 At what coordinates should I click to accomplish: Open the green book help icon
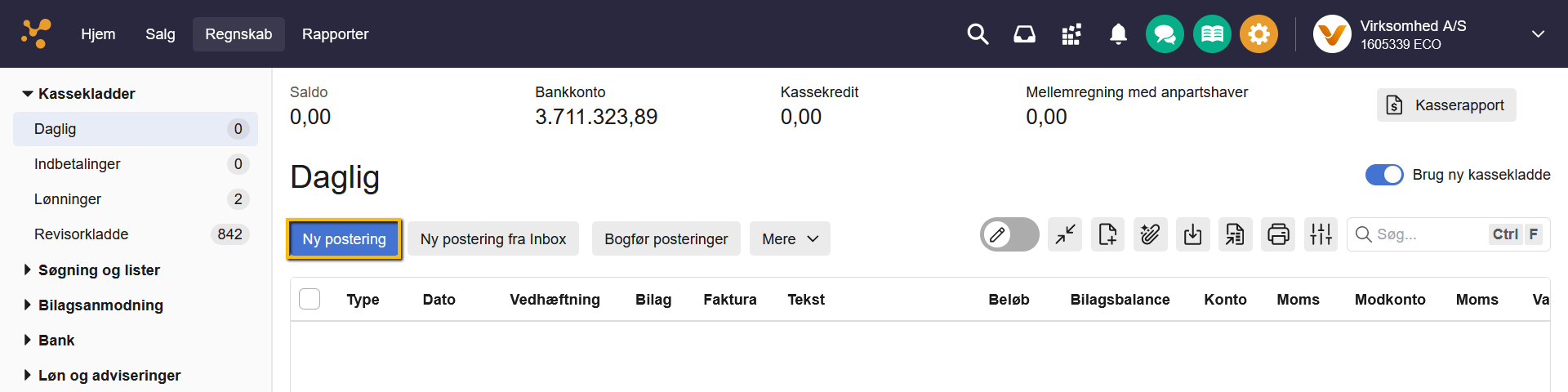click(1212, 34)
